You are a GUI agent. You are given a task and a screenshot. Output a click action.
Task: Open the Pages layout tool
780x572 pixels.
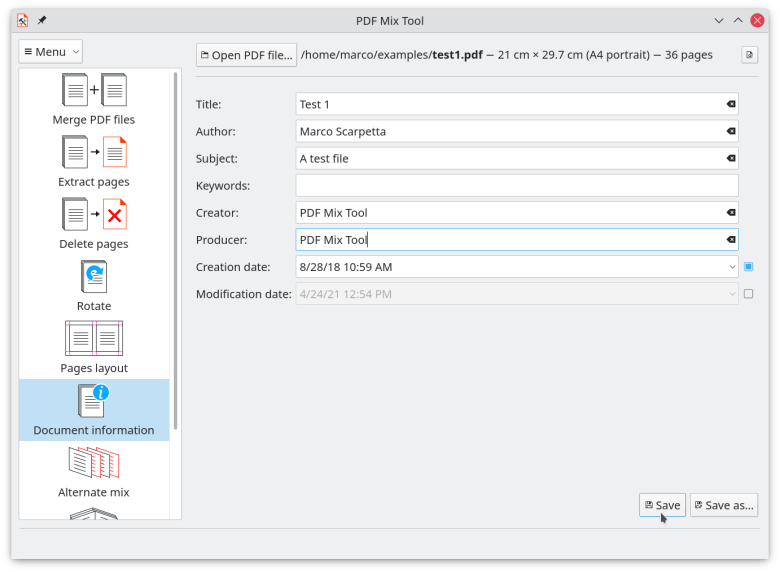94,339
